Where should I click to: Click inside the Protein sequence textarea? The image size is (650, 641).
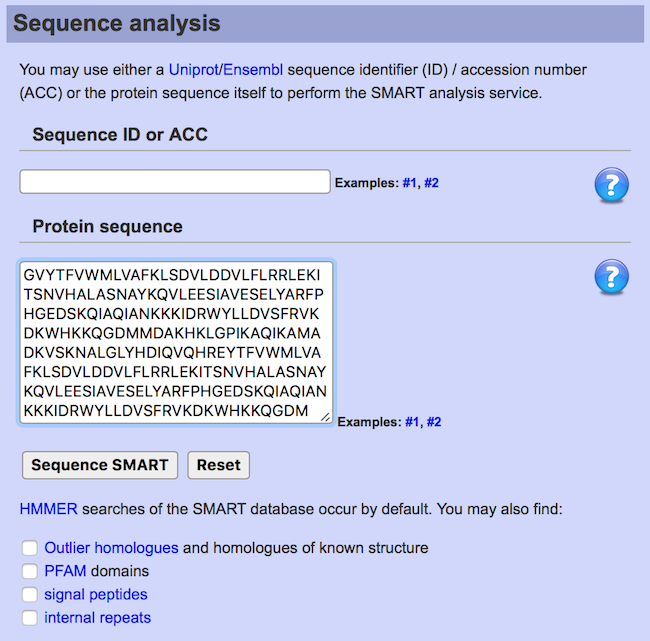tap(175, 342)
